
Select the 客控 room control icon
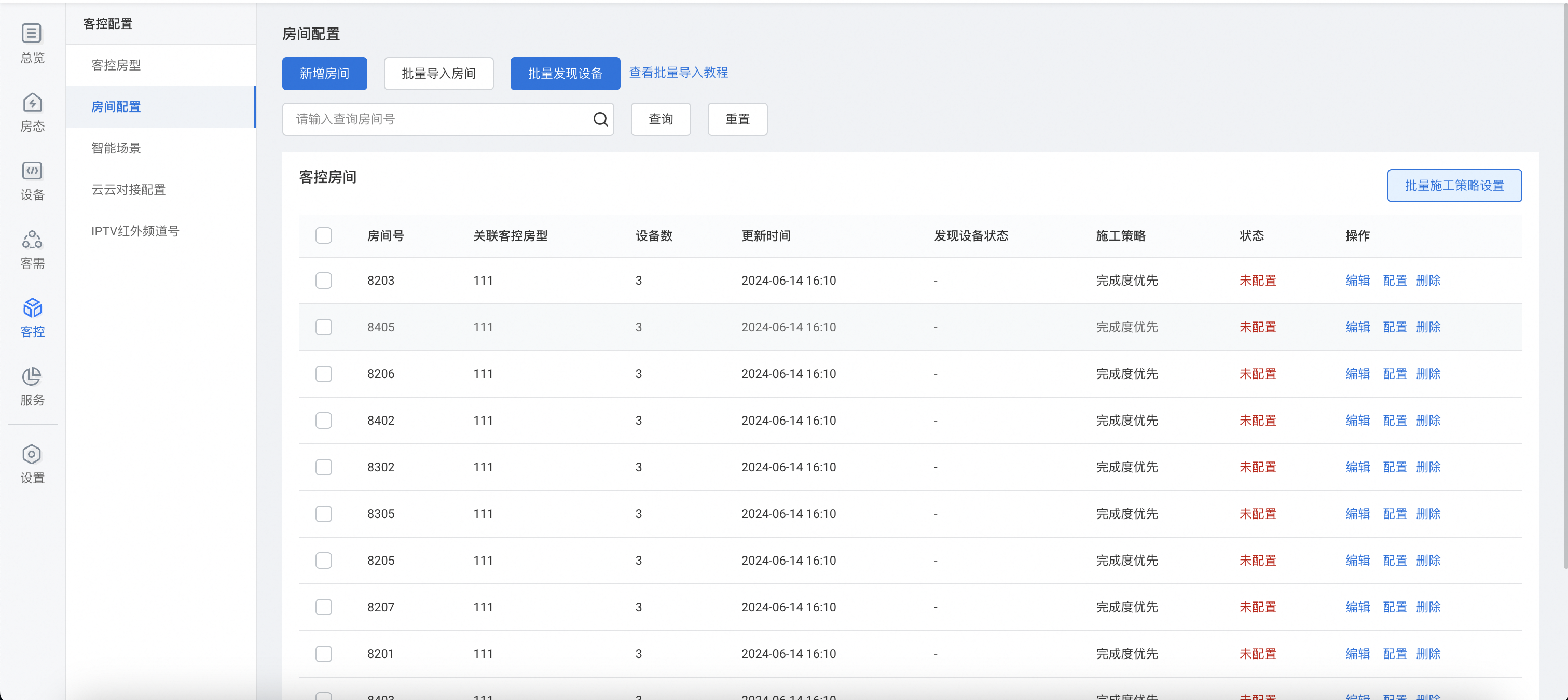[32, 309]
